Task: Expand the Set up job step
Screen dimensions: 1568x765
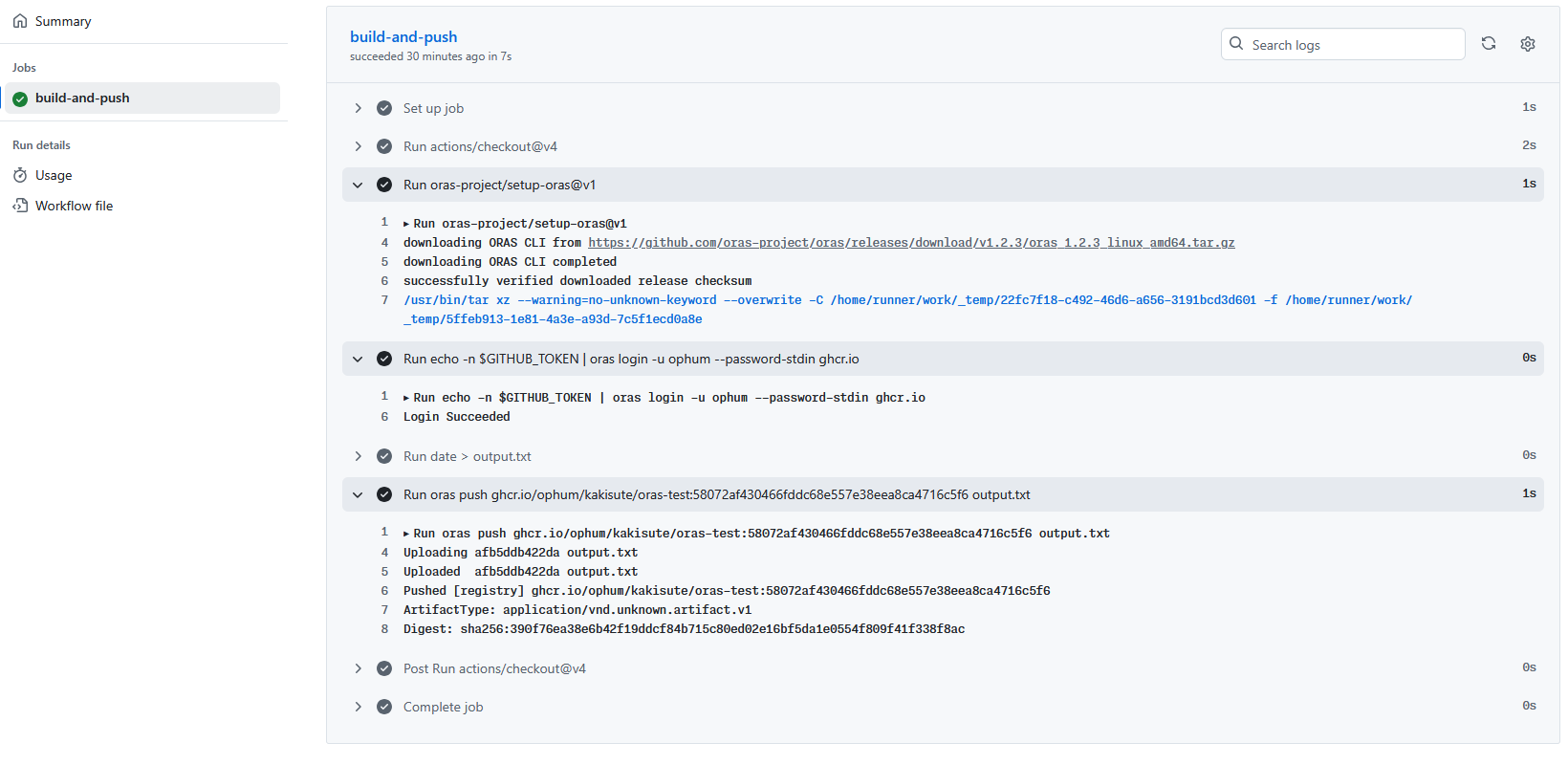Action: tap(359, 108)
